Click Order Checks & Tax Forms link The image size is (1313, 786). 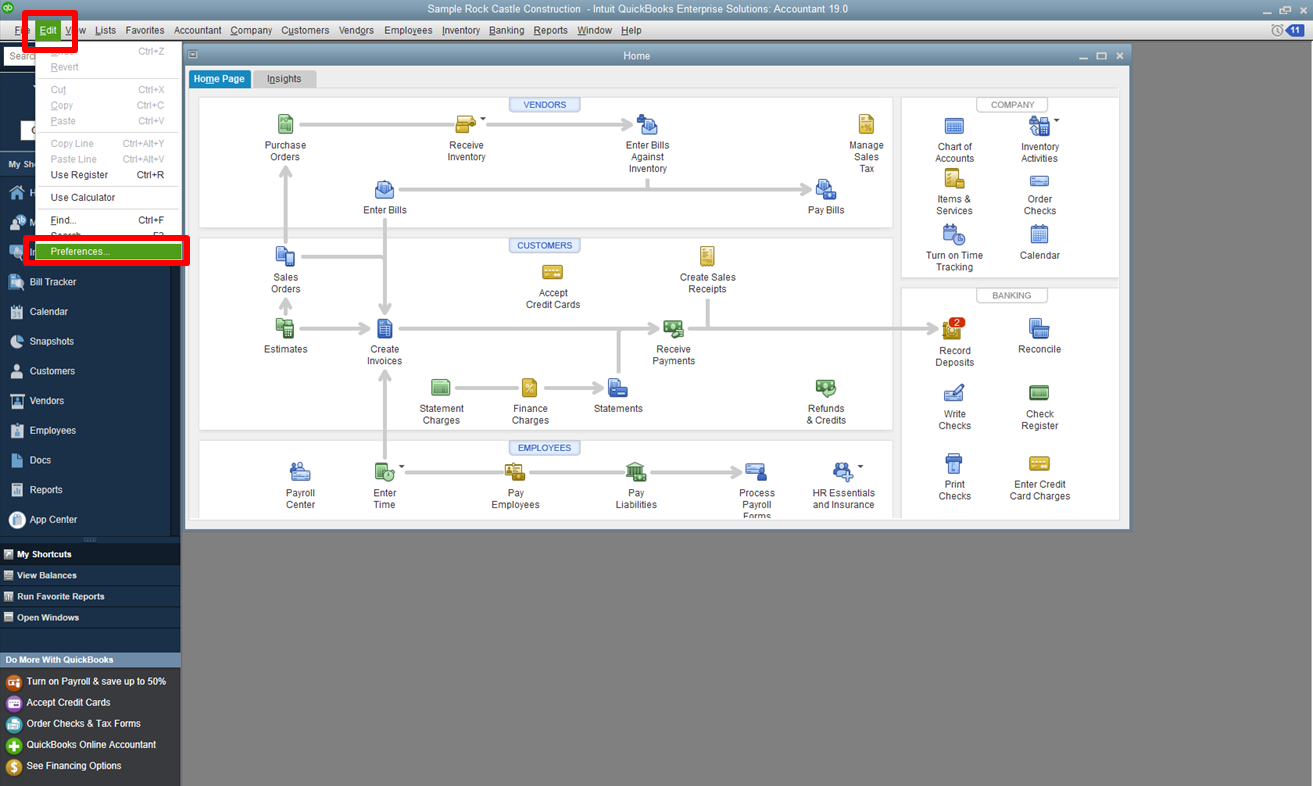[x=83, y=723]
